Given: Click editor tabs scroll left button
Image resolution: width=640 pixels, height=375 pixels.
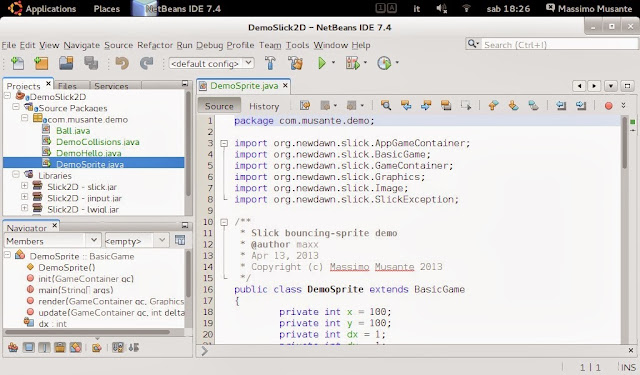Looking at the screenshot, I should (x=579, y=86).
